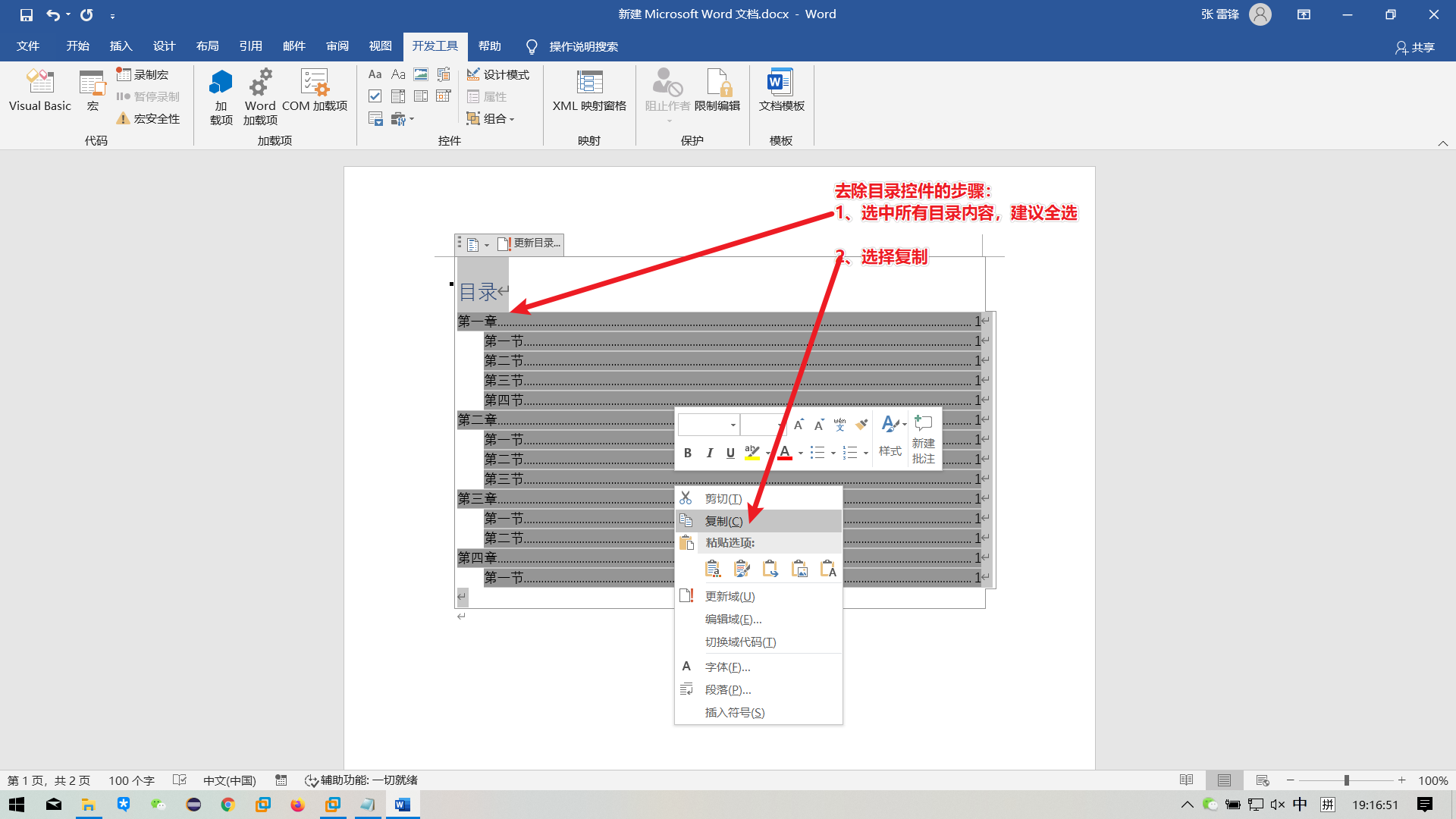Switch to the 插入 (Insert) tab
Image resolution: width=1456 pixels, height=819 pixels.
click(x=121, y=46)
